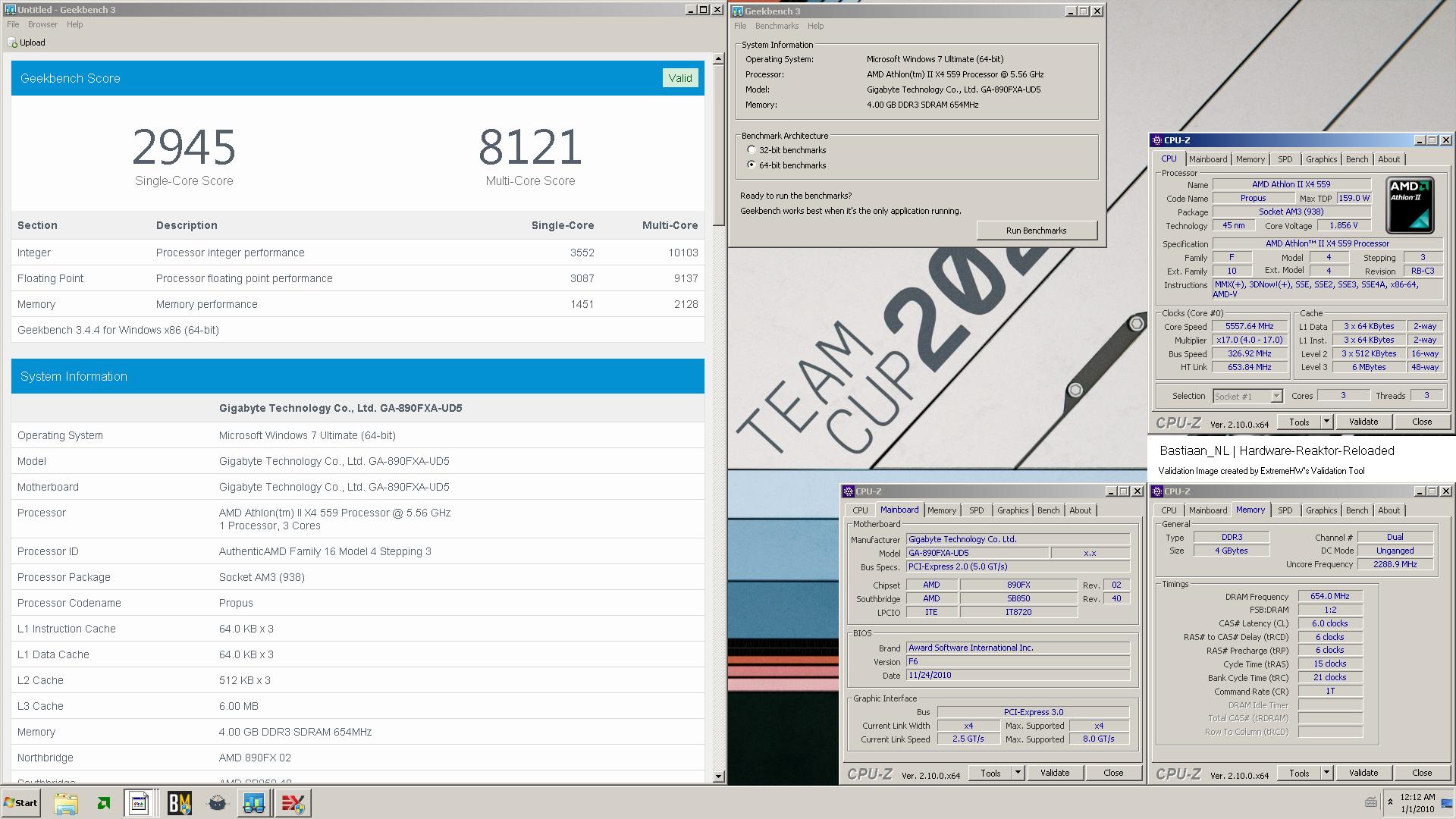1456x819 pixels.
Task: Click Validate in top CPU-Z window
Action: pos(1363,422)
